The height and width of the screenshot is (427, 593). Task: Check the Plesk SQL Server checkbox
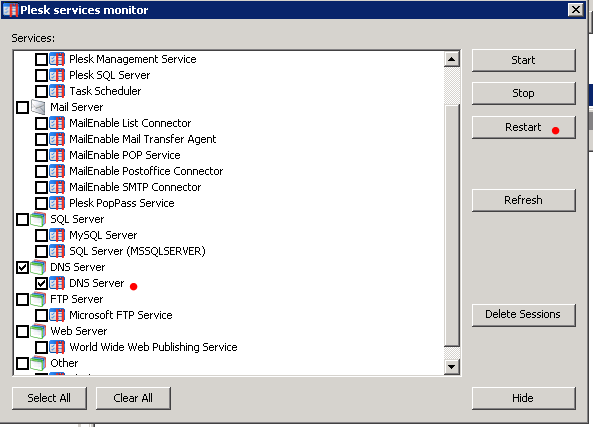coord(41,75)
